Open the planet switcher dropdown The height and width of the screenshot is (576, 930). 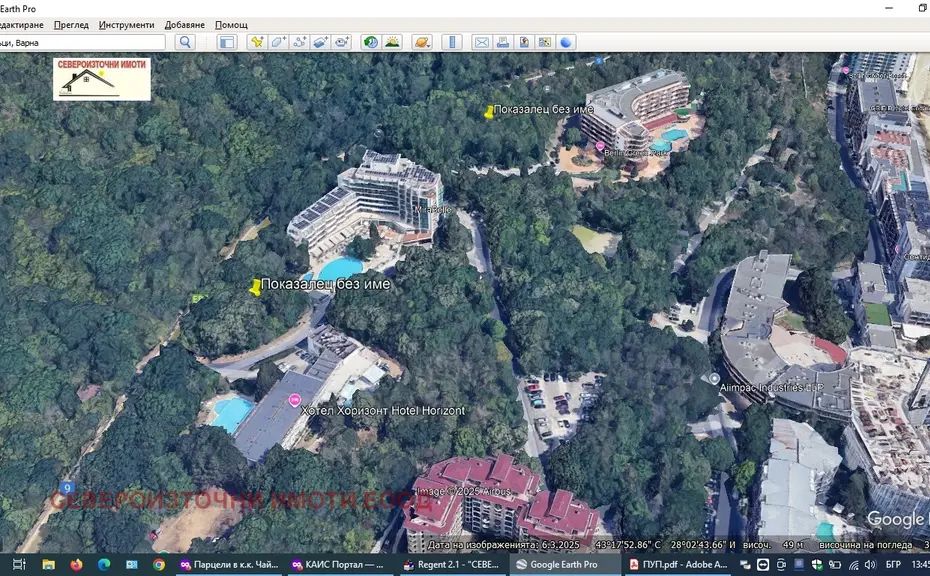421,42
